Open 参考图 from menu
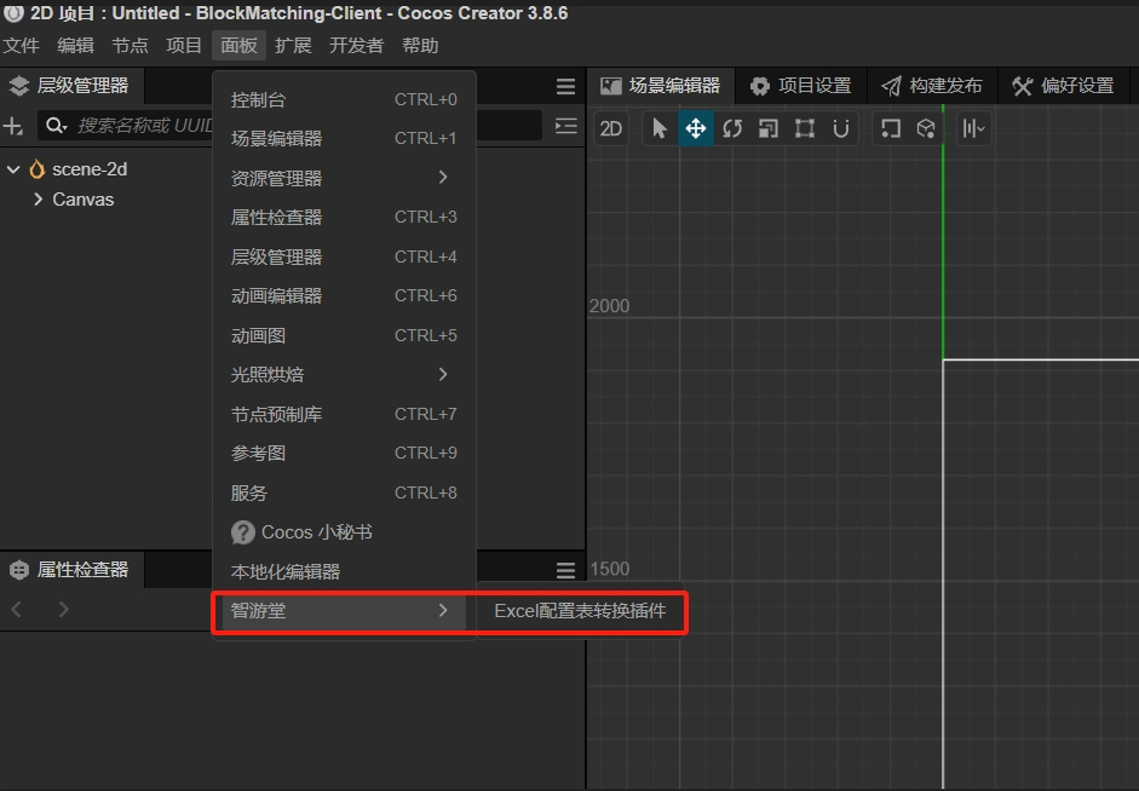Screen dimensions: 1139x791 (x=344, y=454)
